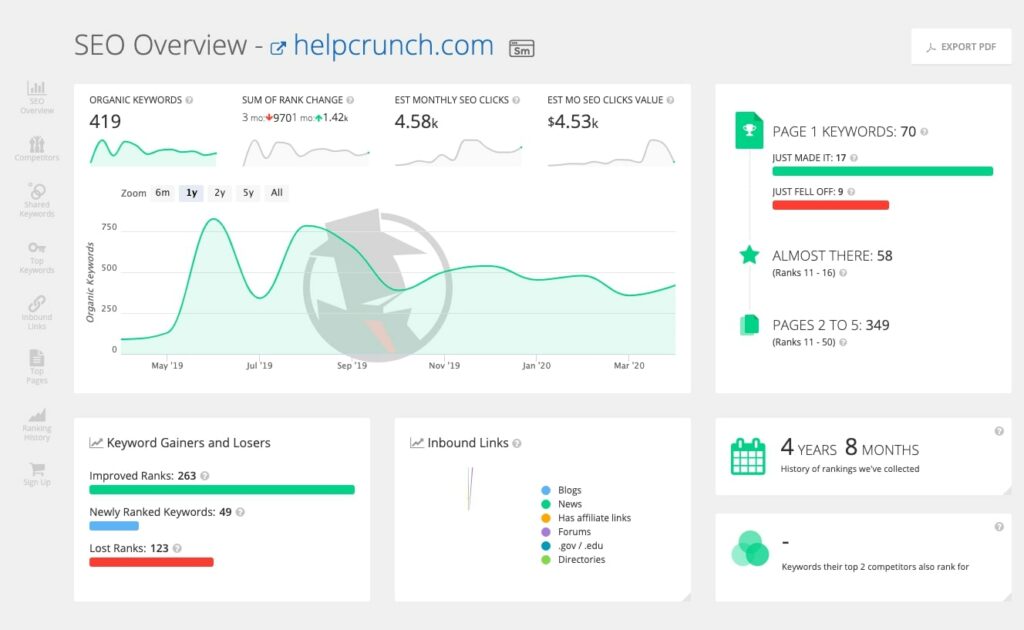
Task: Click the Sum of Rank Change sparkline
Action: tap(306, 152)
